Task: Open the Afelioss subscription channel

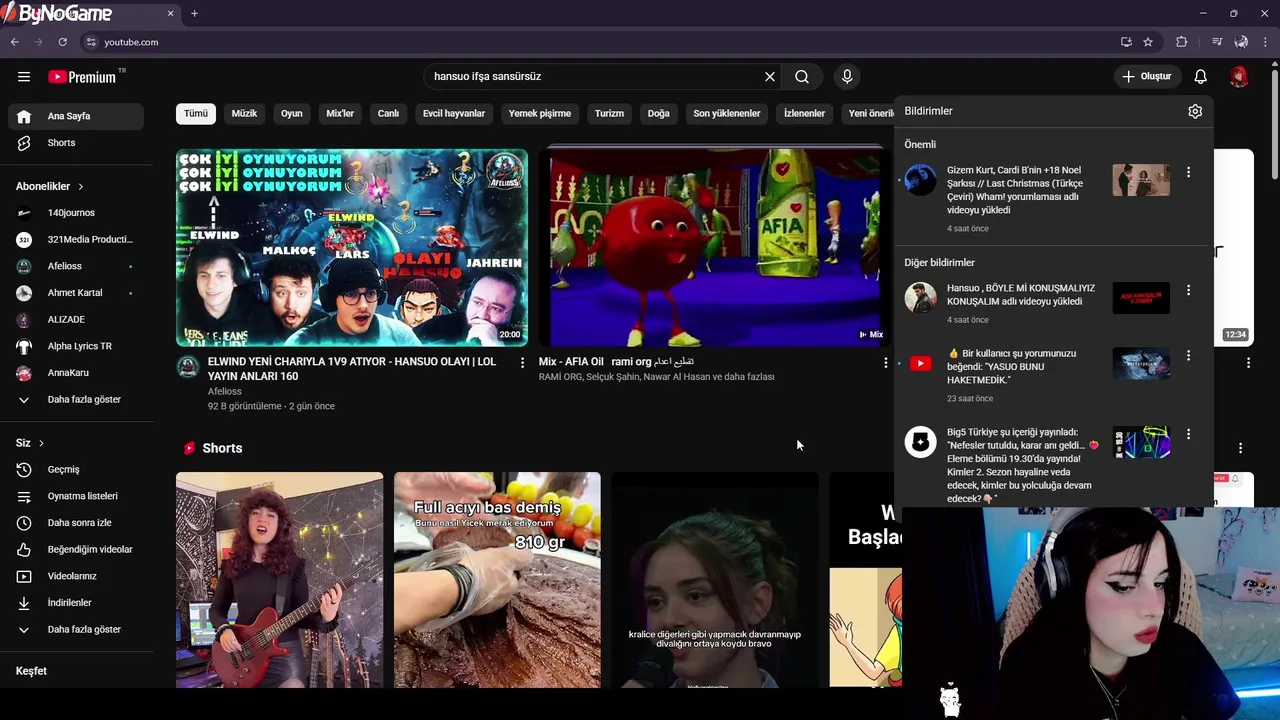Action: (x=76, y=266)
